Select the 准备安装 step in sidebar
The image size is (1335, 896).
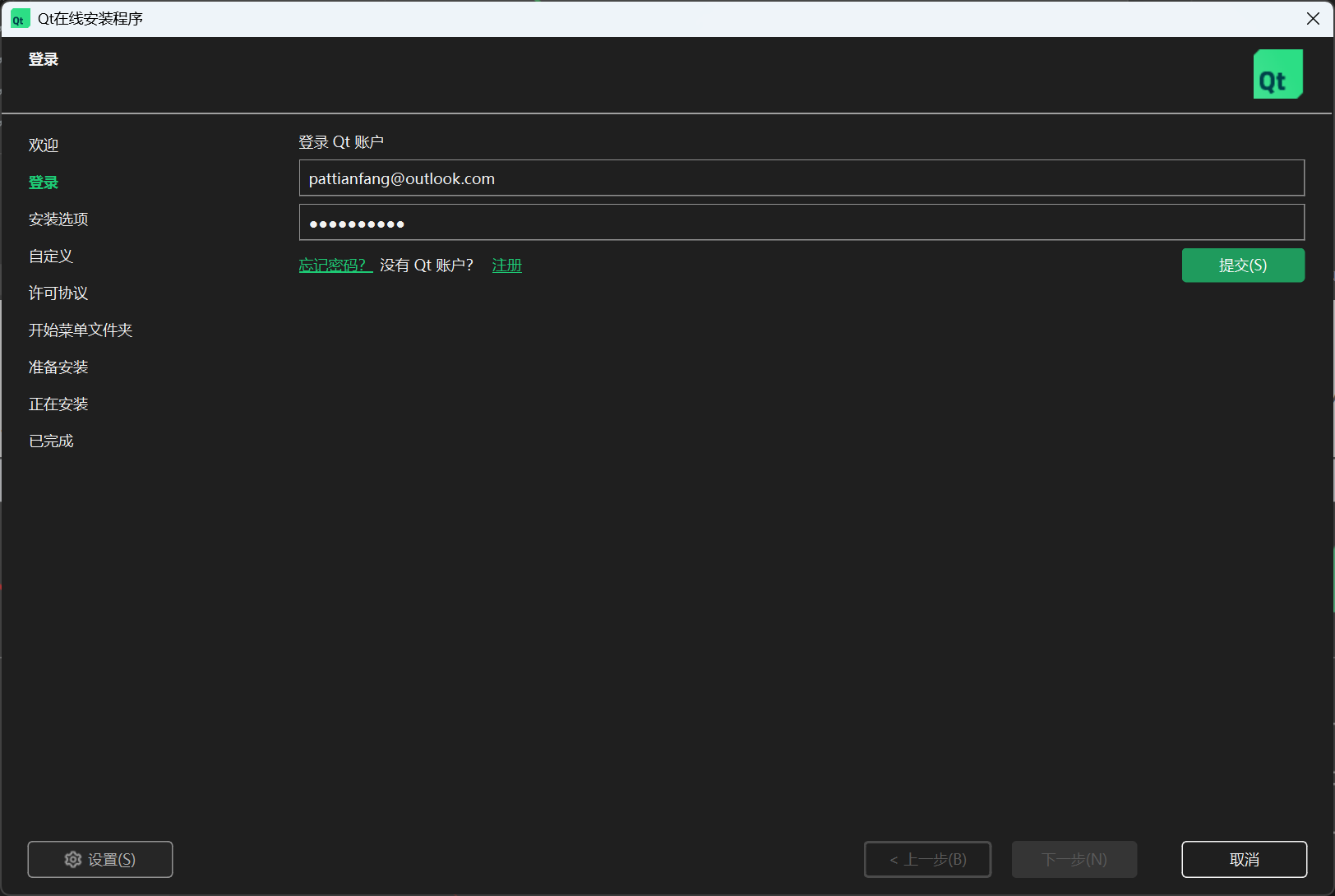click(58, 367)
